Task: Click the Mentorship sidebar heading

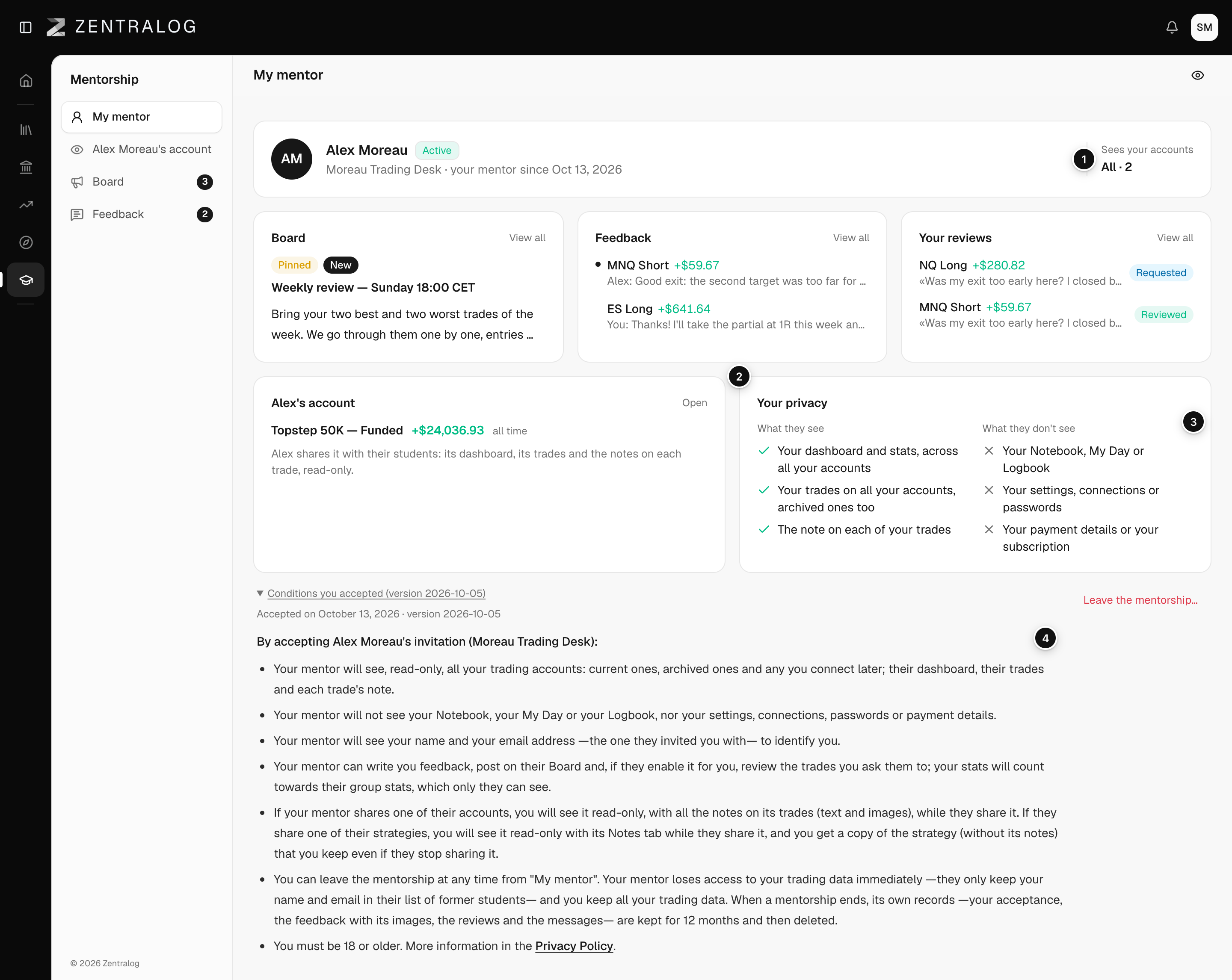Action: tap(104, 80)
